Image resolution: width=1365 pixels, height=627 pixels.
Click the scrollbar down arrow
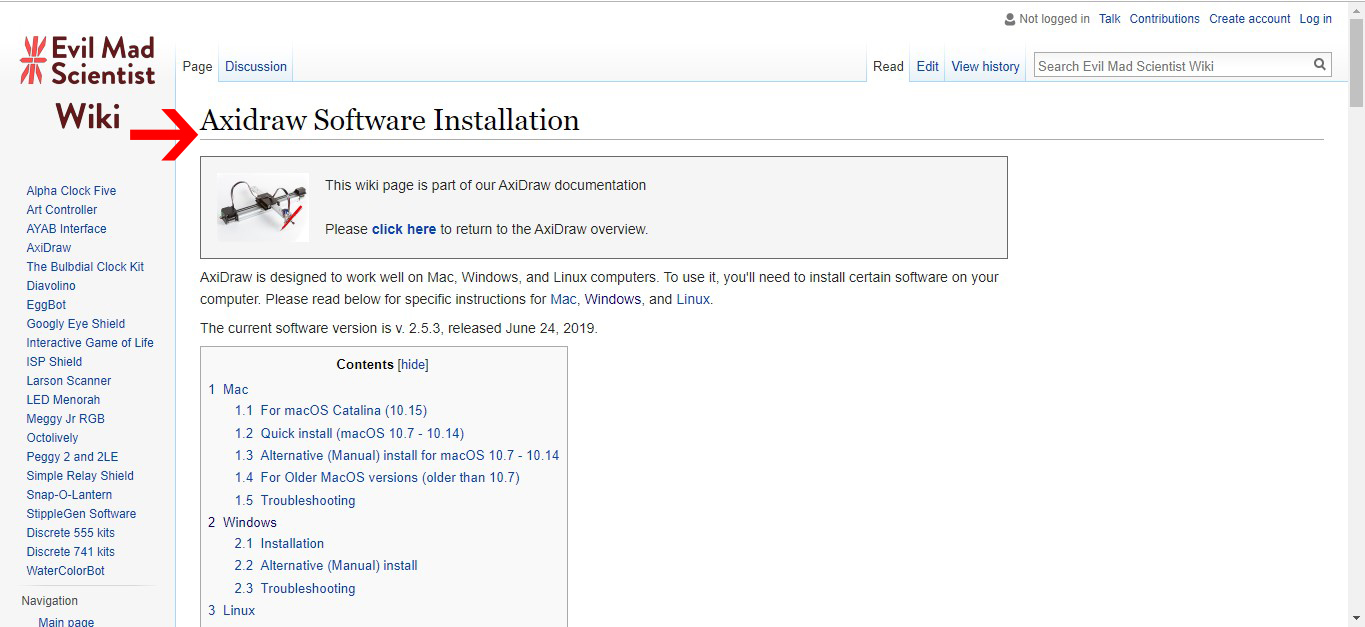(x=1356, y=618)
